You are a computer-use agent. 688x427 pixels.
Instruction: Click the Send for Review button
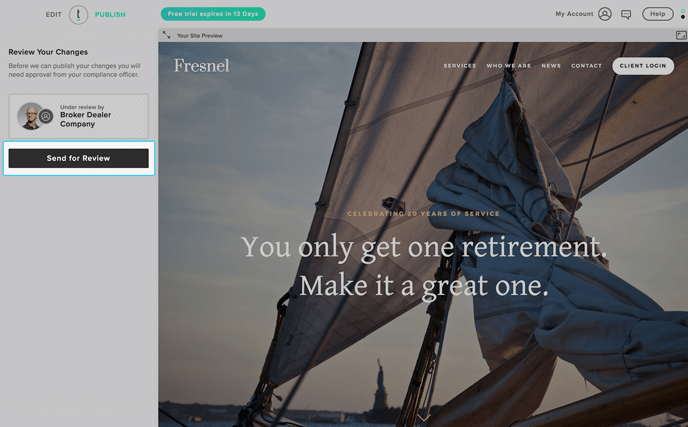[x=79, y=158]
